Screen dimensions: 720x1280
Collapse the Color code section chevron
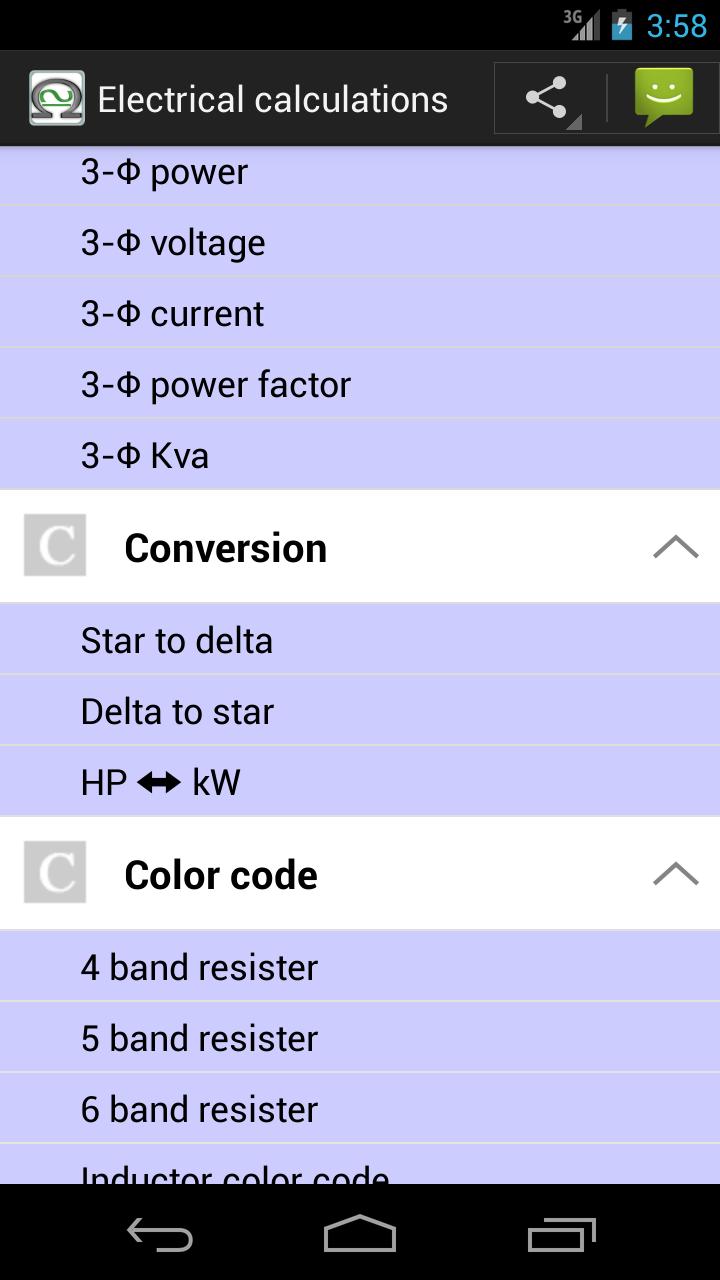point(675,874)
